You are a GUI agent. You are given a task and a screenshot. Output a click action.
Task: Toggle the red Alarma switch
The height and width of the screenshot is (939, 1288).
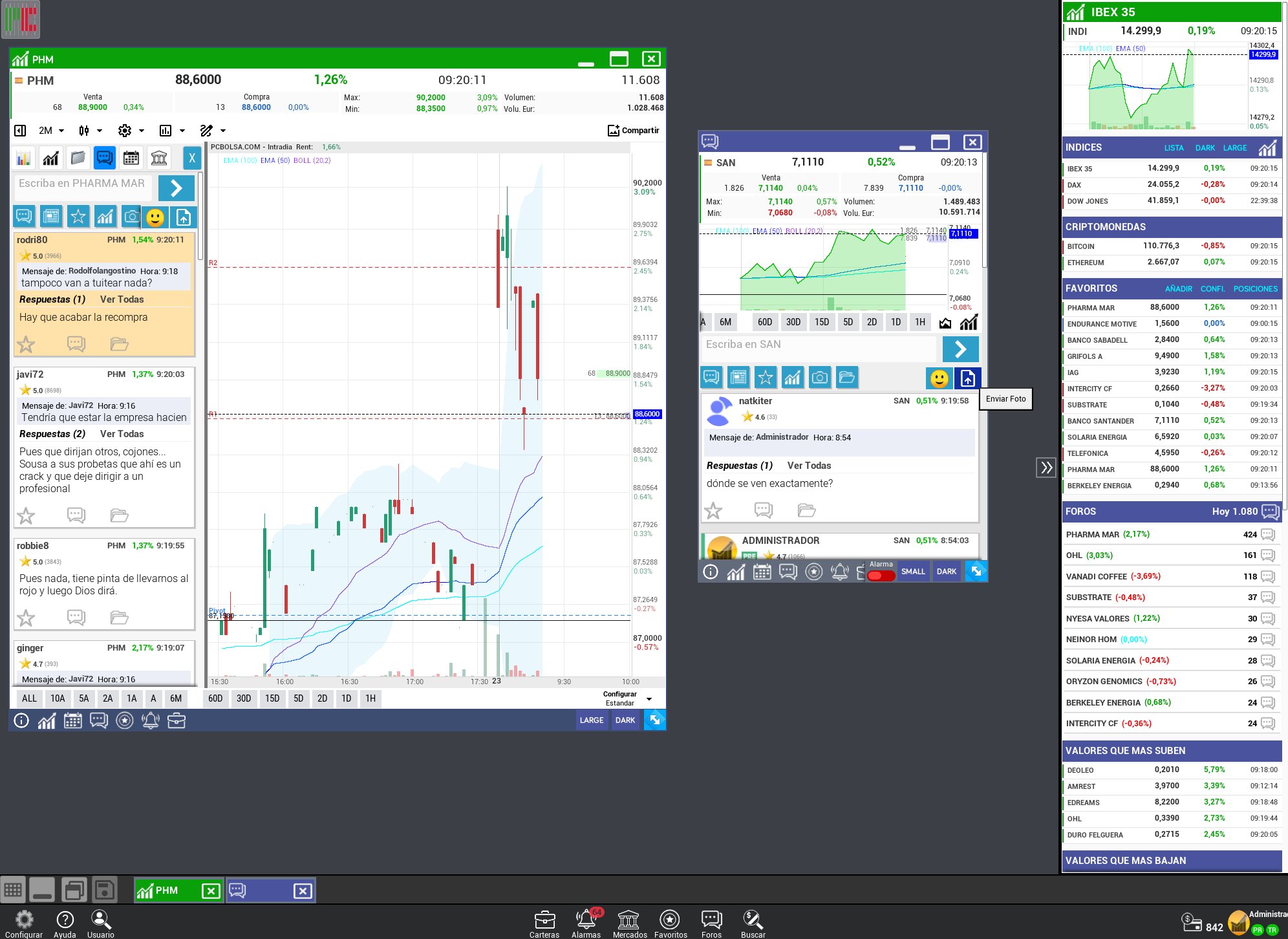[x=881, y=575]
